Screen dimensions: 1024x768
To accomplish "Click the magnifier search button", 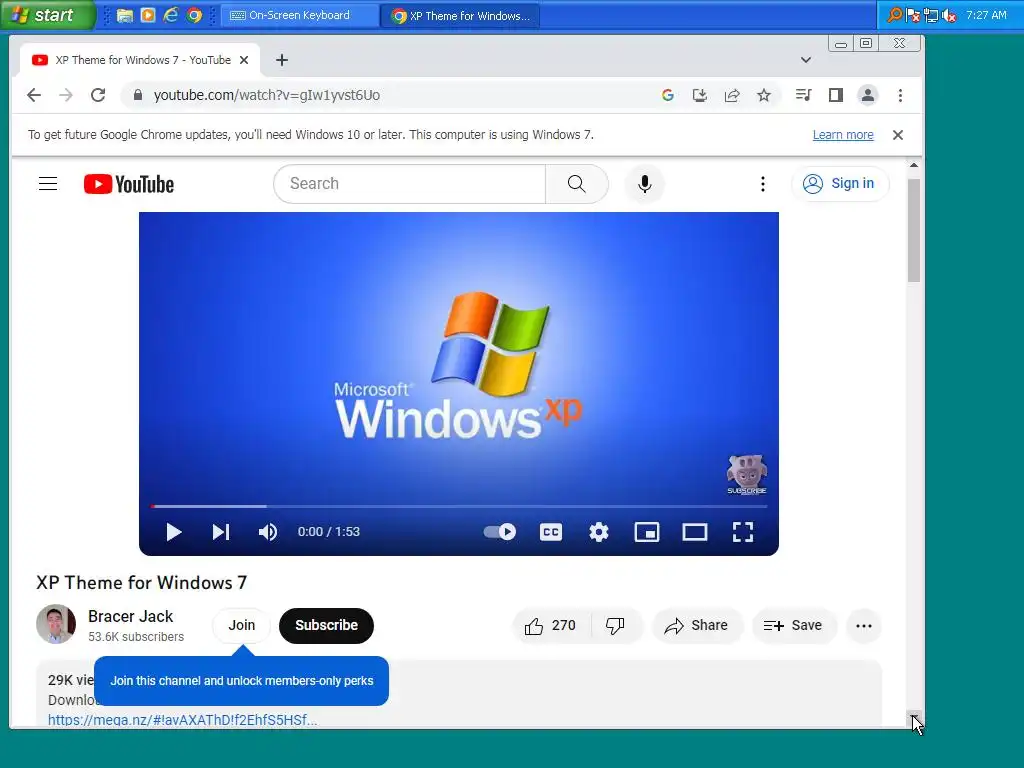I will pos(577,184).
